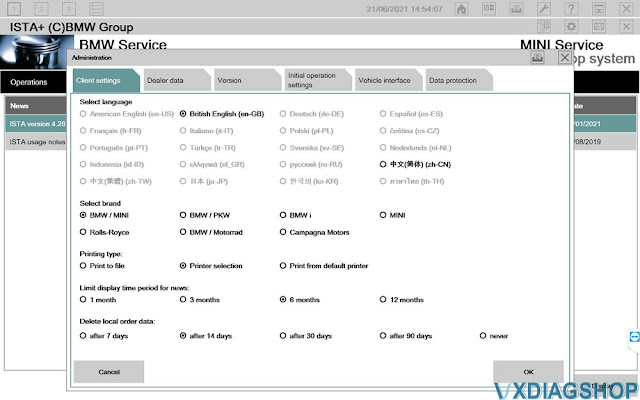Select Nederlands (nl-NL) language option
Screen dimensions: 640x400
click(x=416, y=148)
